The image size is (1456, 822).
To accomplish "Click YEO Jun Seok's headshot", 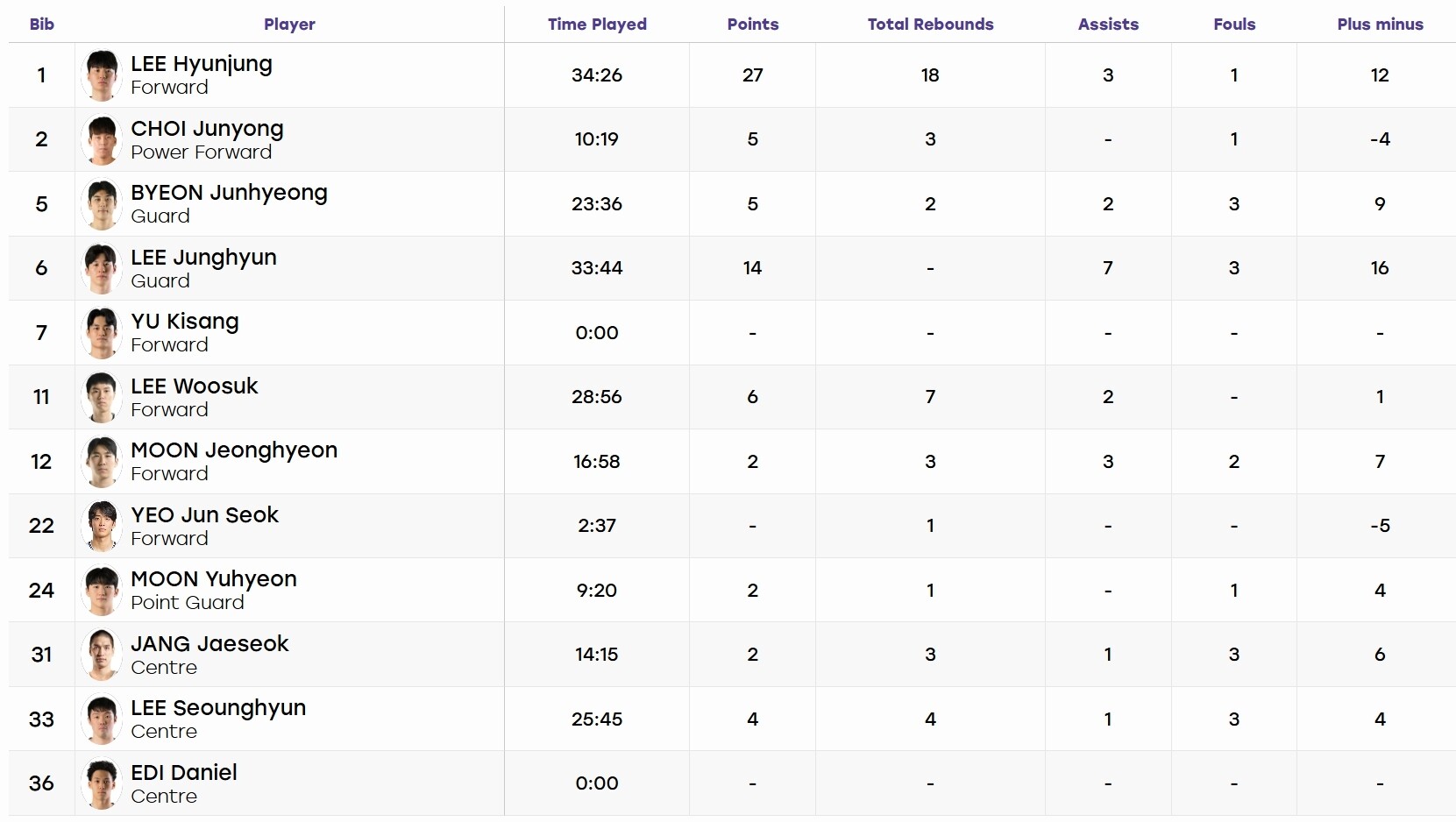I will coord(103,526).
